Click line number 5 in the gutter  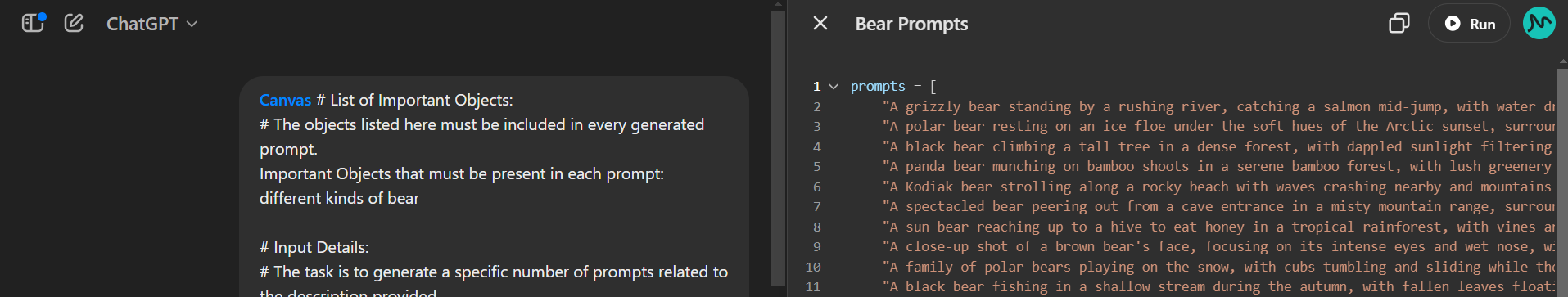(x=816, y=166)
